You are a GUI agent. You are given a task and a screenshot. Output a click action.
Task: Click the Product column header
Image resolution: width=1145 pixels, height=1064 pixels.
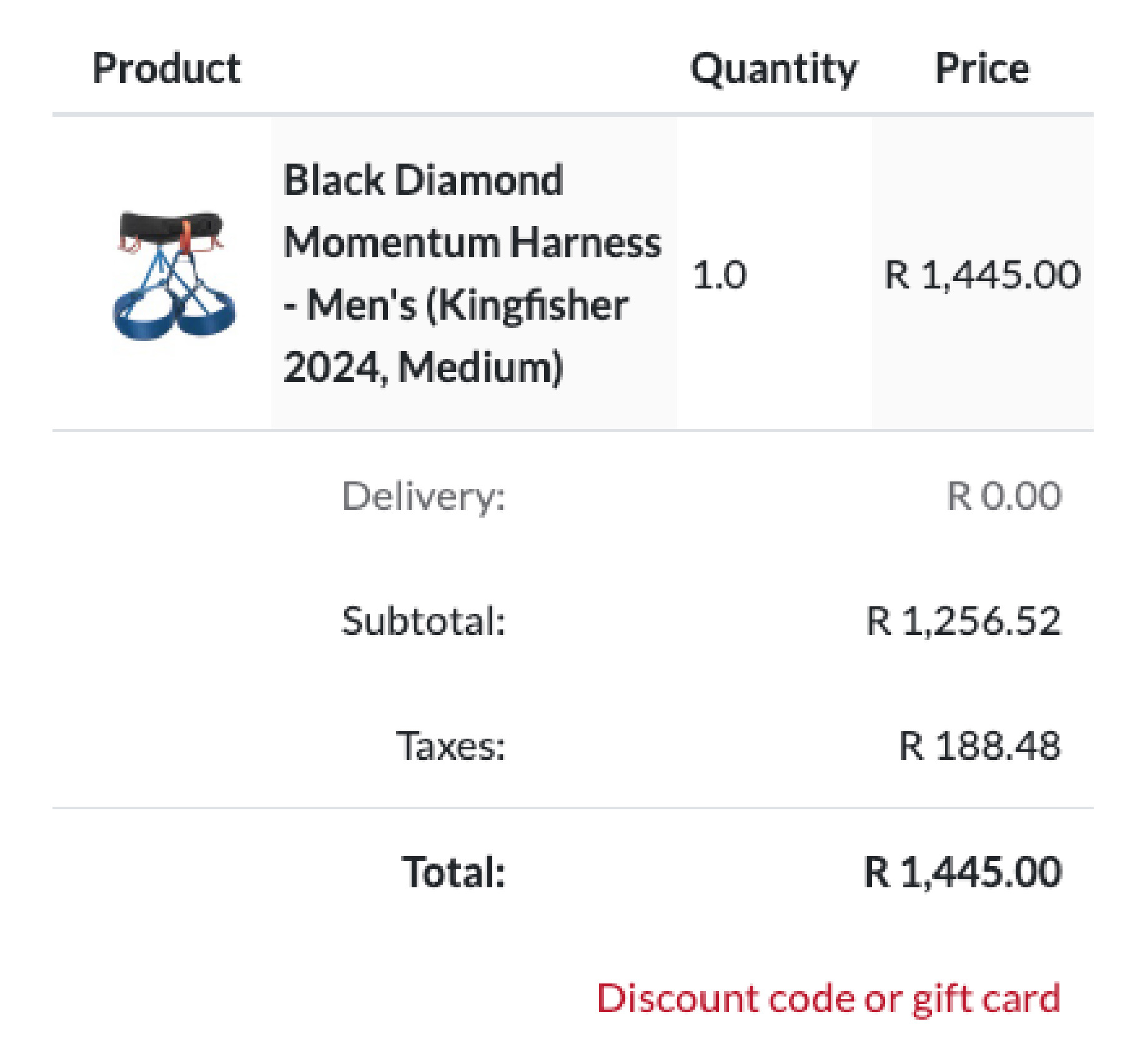[166, 68]
